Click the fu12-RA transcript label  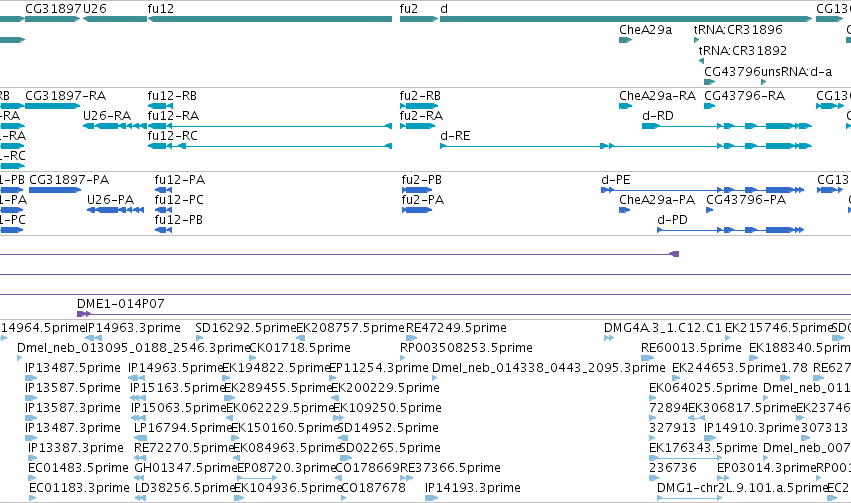(173, 116)
